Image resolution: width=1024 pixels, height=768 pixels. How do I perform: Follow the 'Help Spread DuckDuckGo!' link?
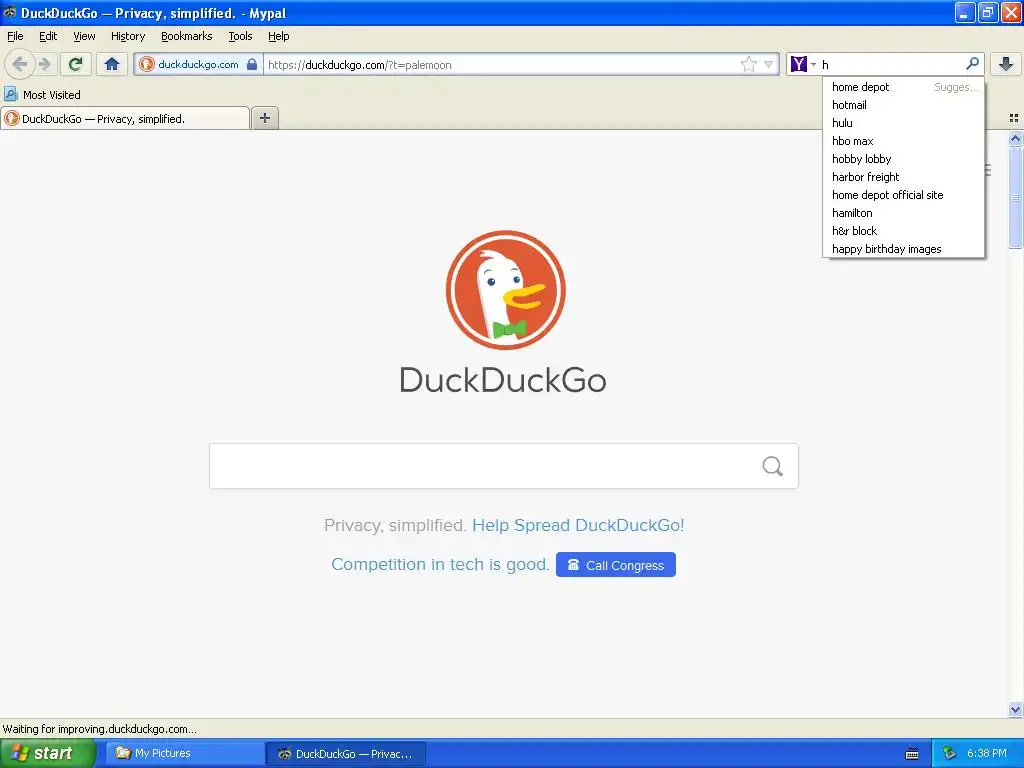click(578, 525)
